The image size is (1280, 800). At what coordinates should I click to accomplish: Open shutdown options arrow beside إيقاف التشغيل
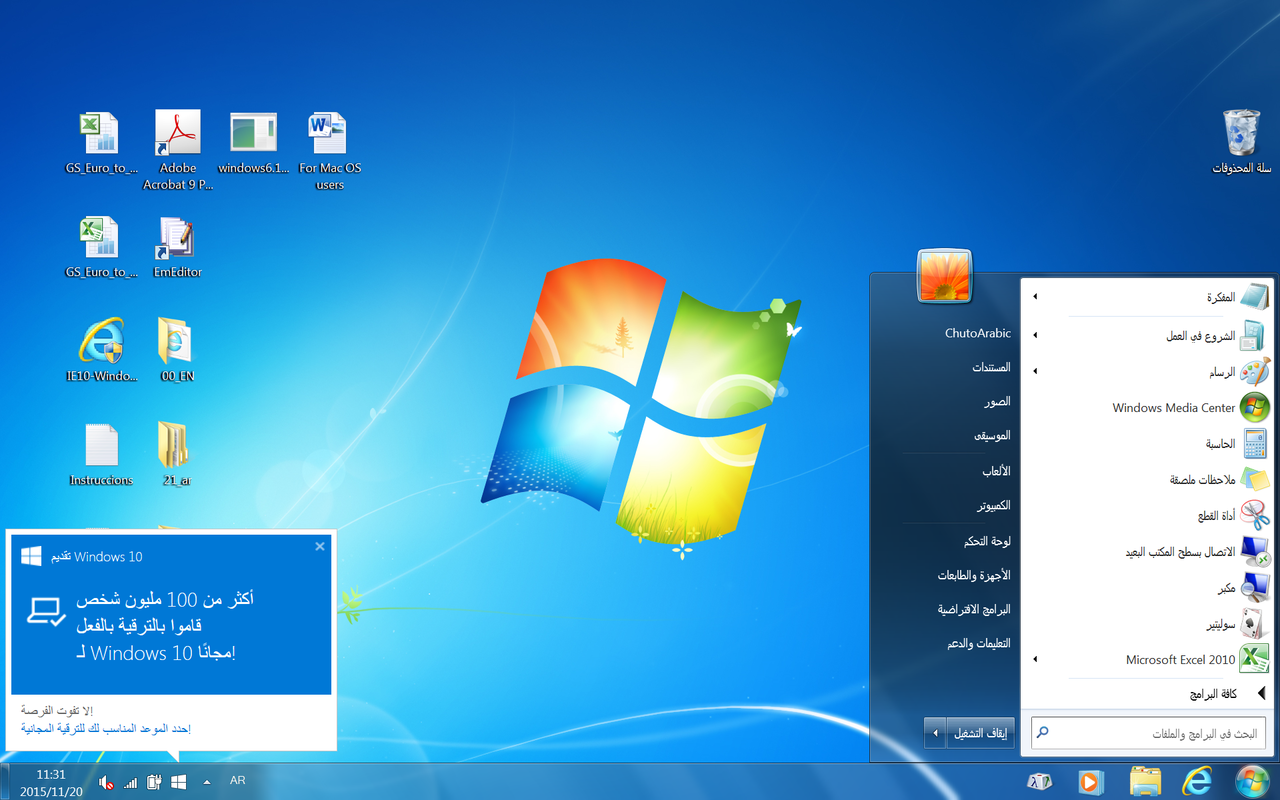pos(935,733)
